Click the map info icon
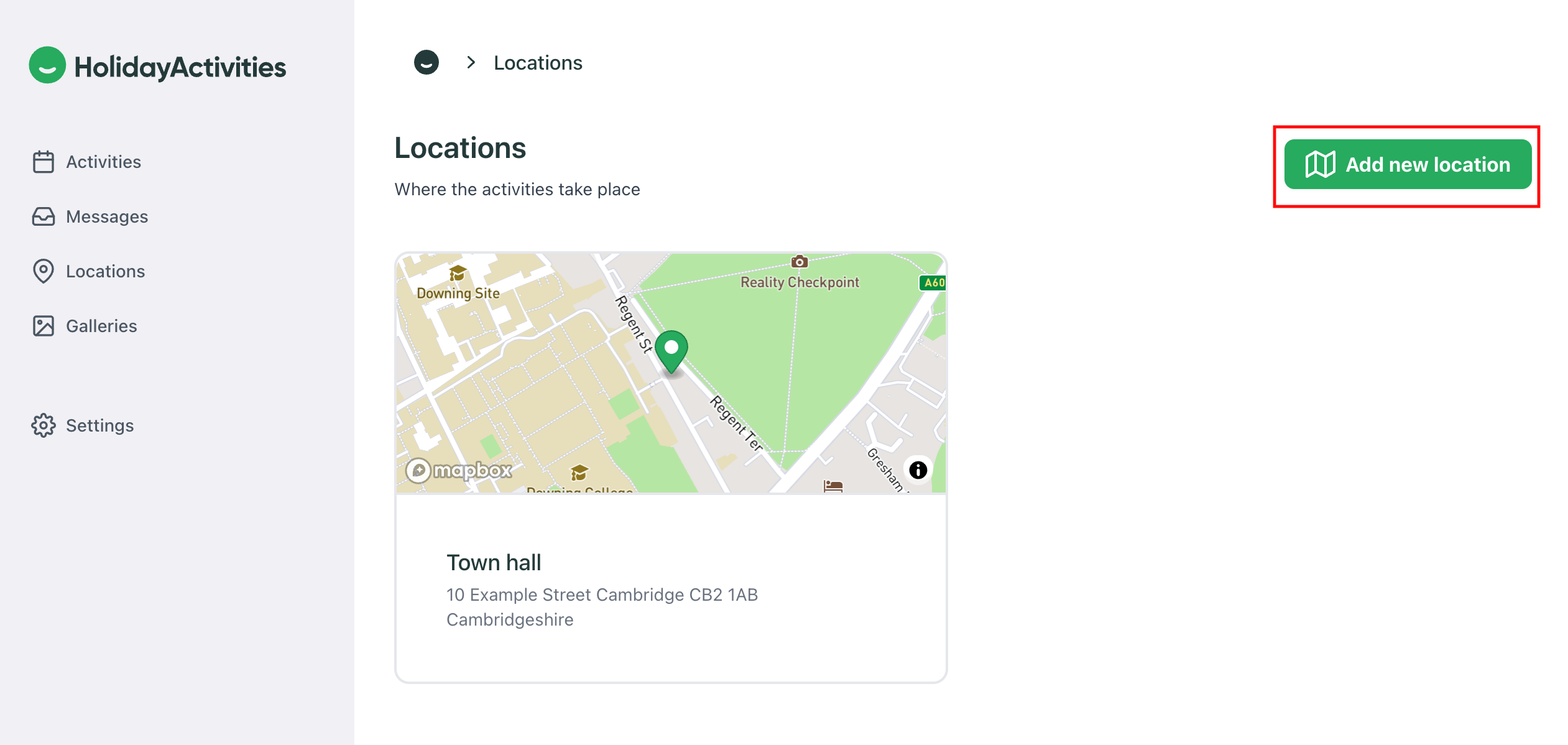The width and height of the screenshot is (1568, 745). pyautogui.click(x=918, y=470)
